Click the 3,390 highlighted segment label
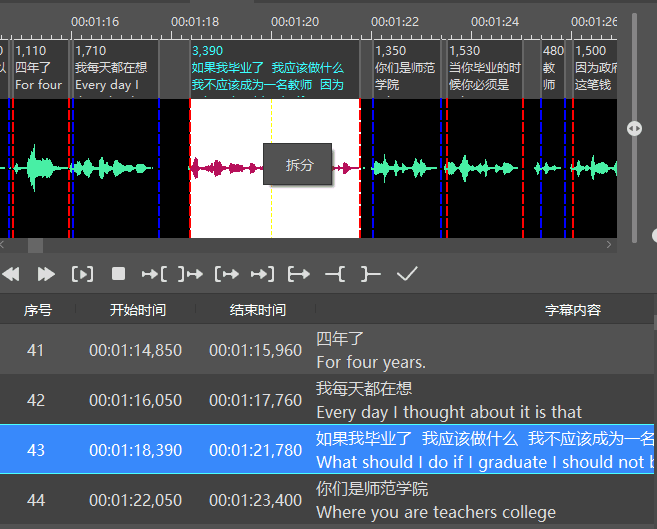The image size is (657, 529). pos(207,51)
